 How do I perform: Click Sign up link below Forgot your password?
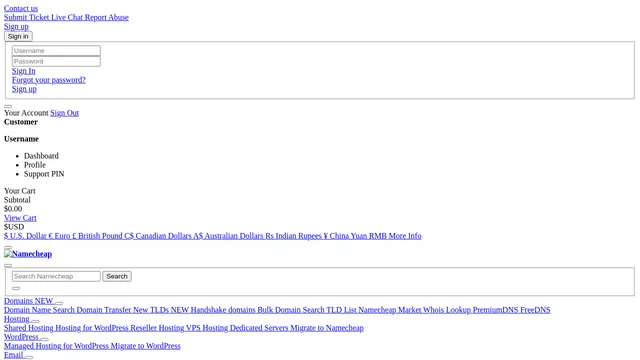pyautogui.click(x=24, y=89)
